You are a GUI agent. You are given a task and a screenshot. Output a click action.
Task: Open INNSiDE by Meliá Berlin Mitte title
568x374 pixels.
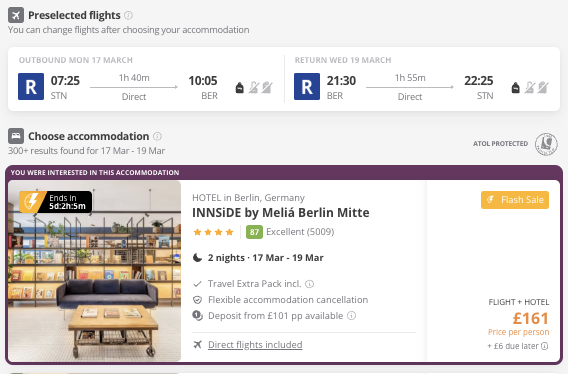tap(281, 213)
